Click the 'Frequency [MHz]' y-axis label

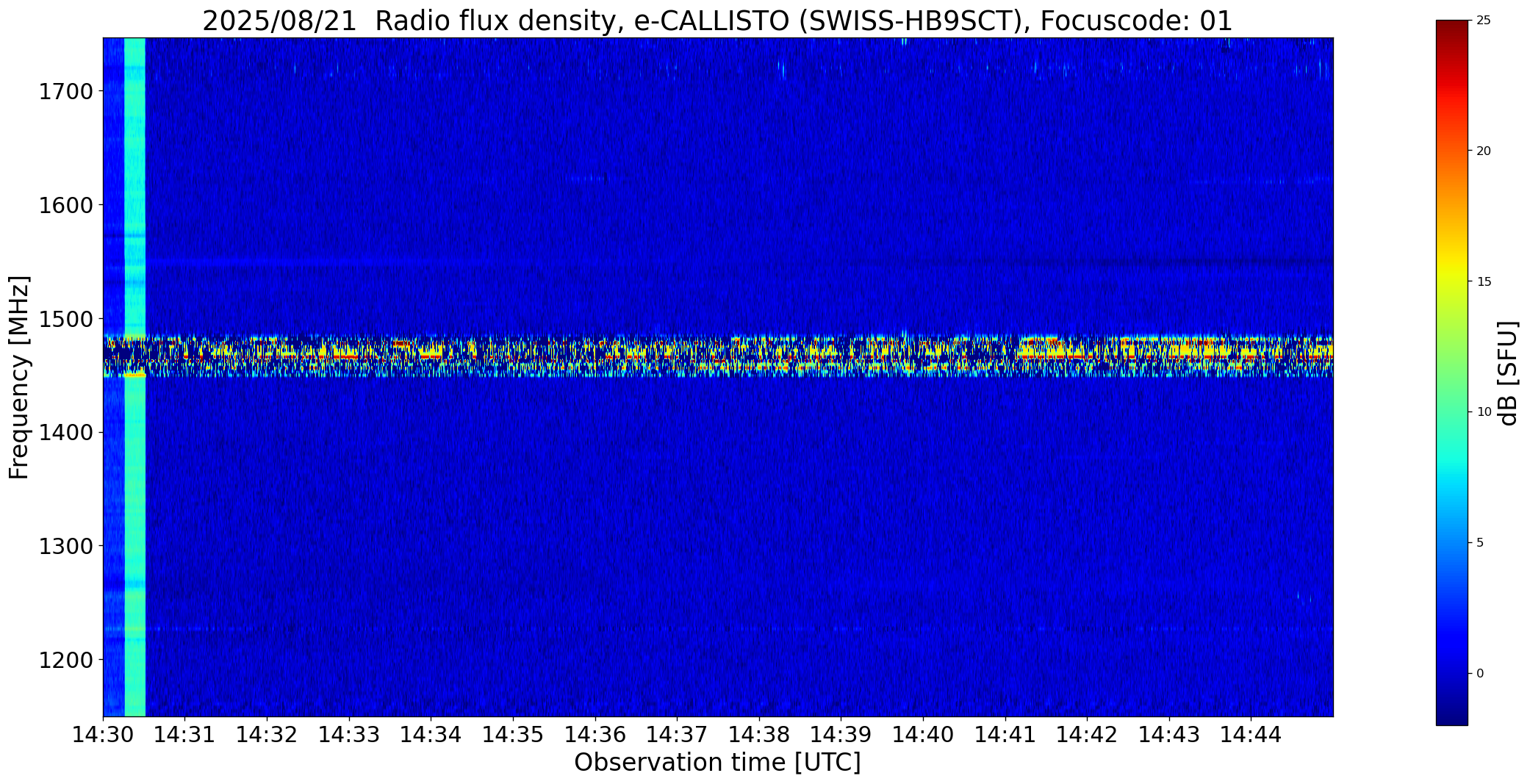tap(20, 377)
